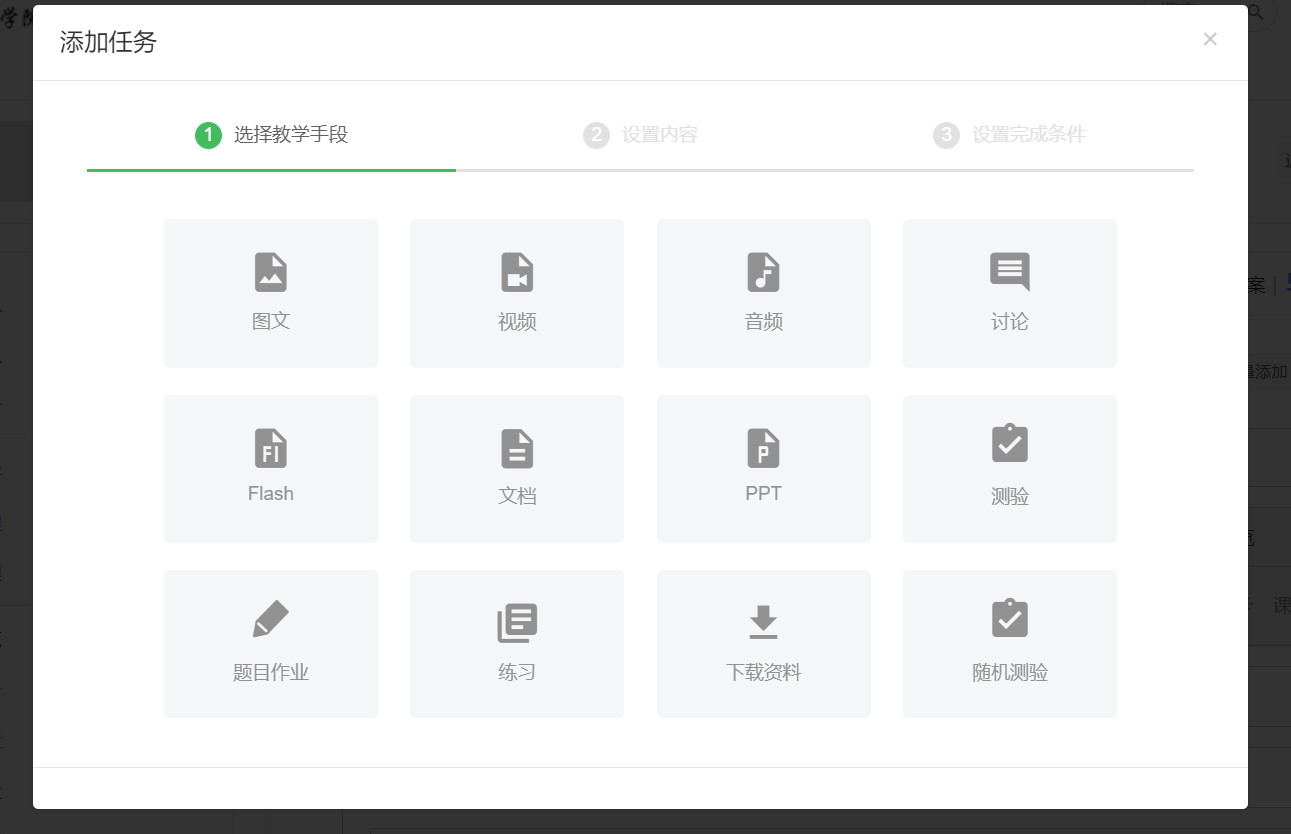This screenshot has height=834, width=1291.
Task: Select the 测验 quiz clipboard icon
Action: click(x=1009, y=443)
